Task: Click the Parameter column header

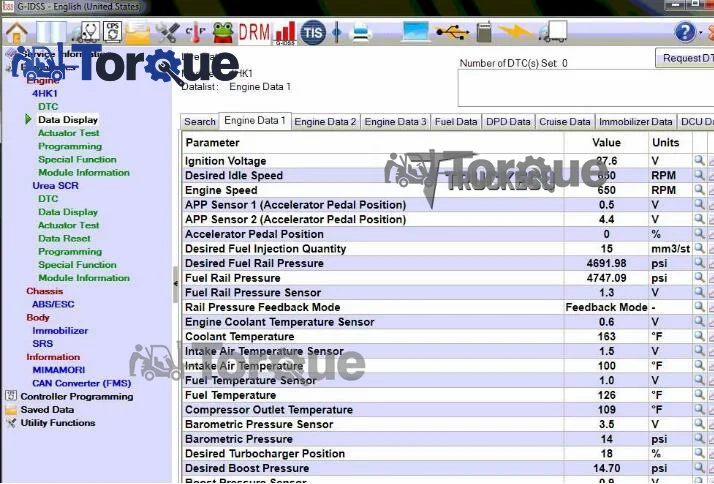Action: pos(372,143)
